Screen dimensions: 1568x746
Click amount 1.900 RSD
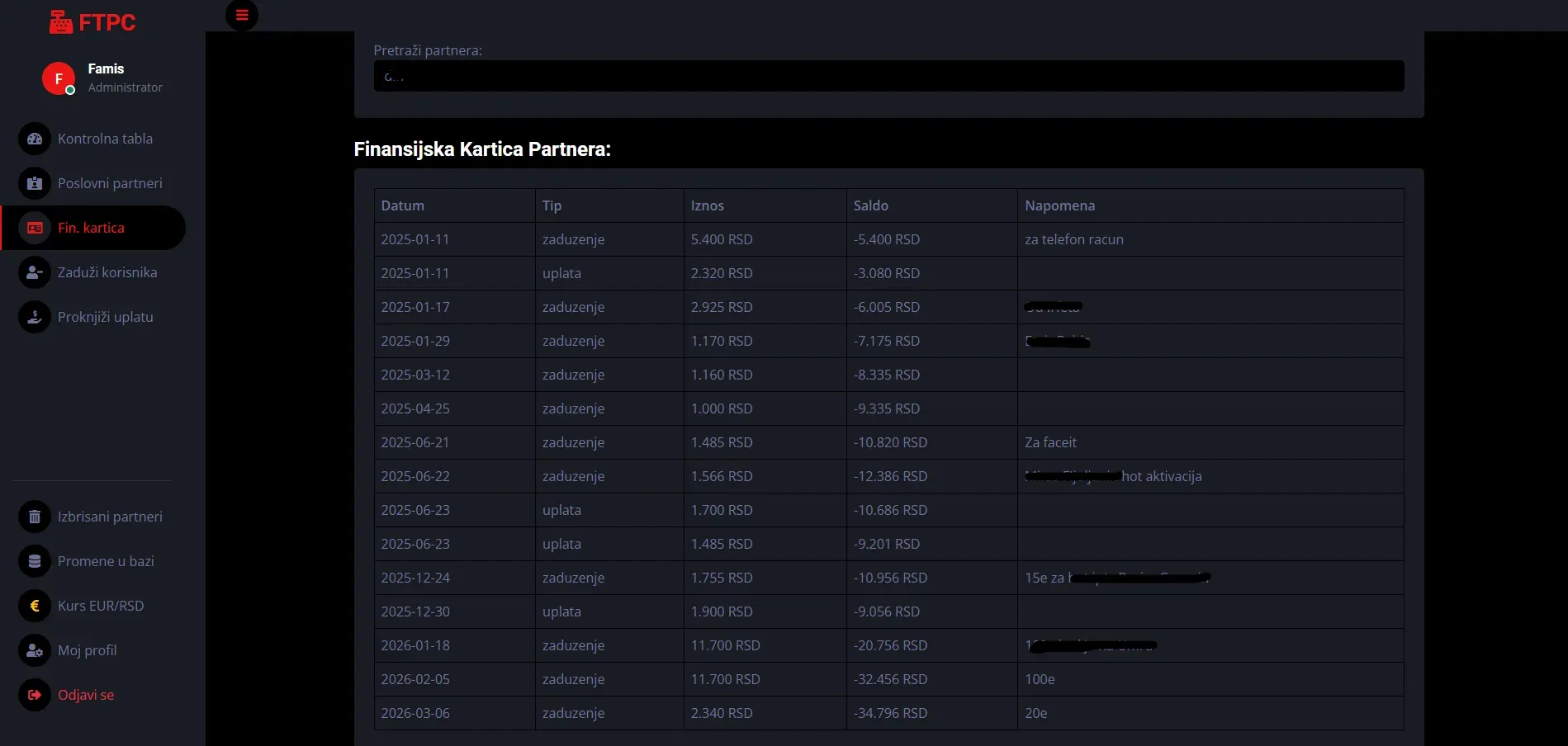(722, 611)
